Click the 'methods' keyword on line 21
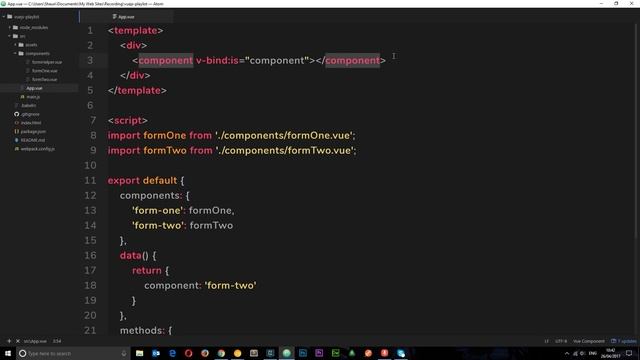Image resolution: width=640 pixels, height=360 pixels. [x=142, y=330]
